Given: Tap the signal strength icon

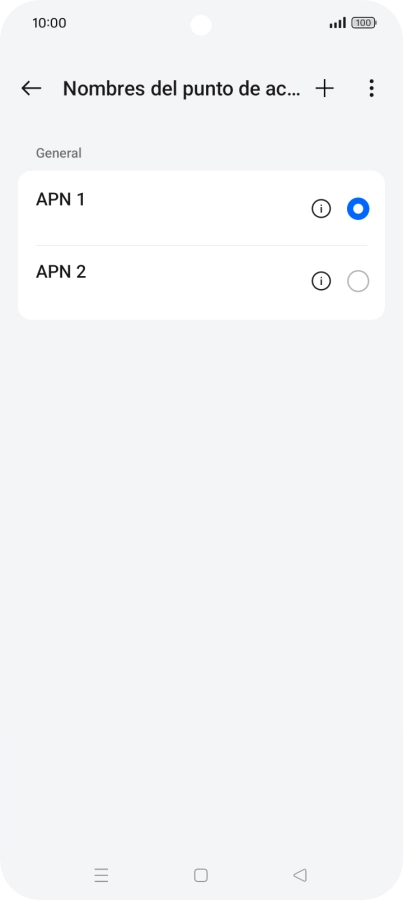Looking at the screenshot, I should click(x=338, y=23).
